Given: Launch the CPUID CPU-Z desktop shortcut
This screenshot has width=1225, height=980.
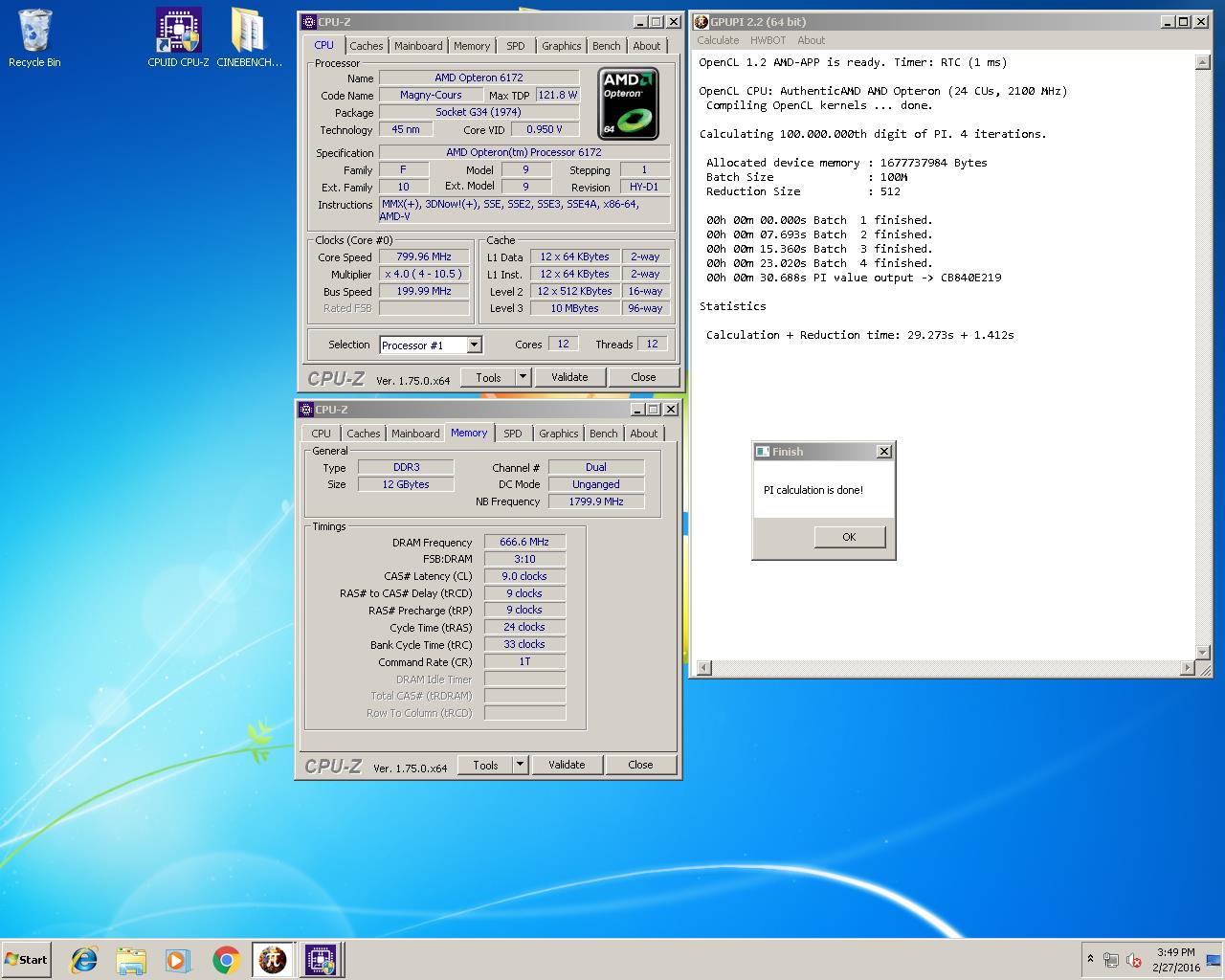Looking at the screenshot, I should [178, 38].
